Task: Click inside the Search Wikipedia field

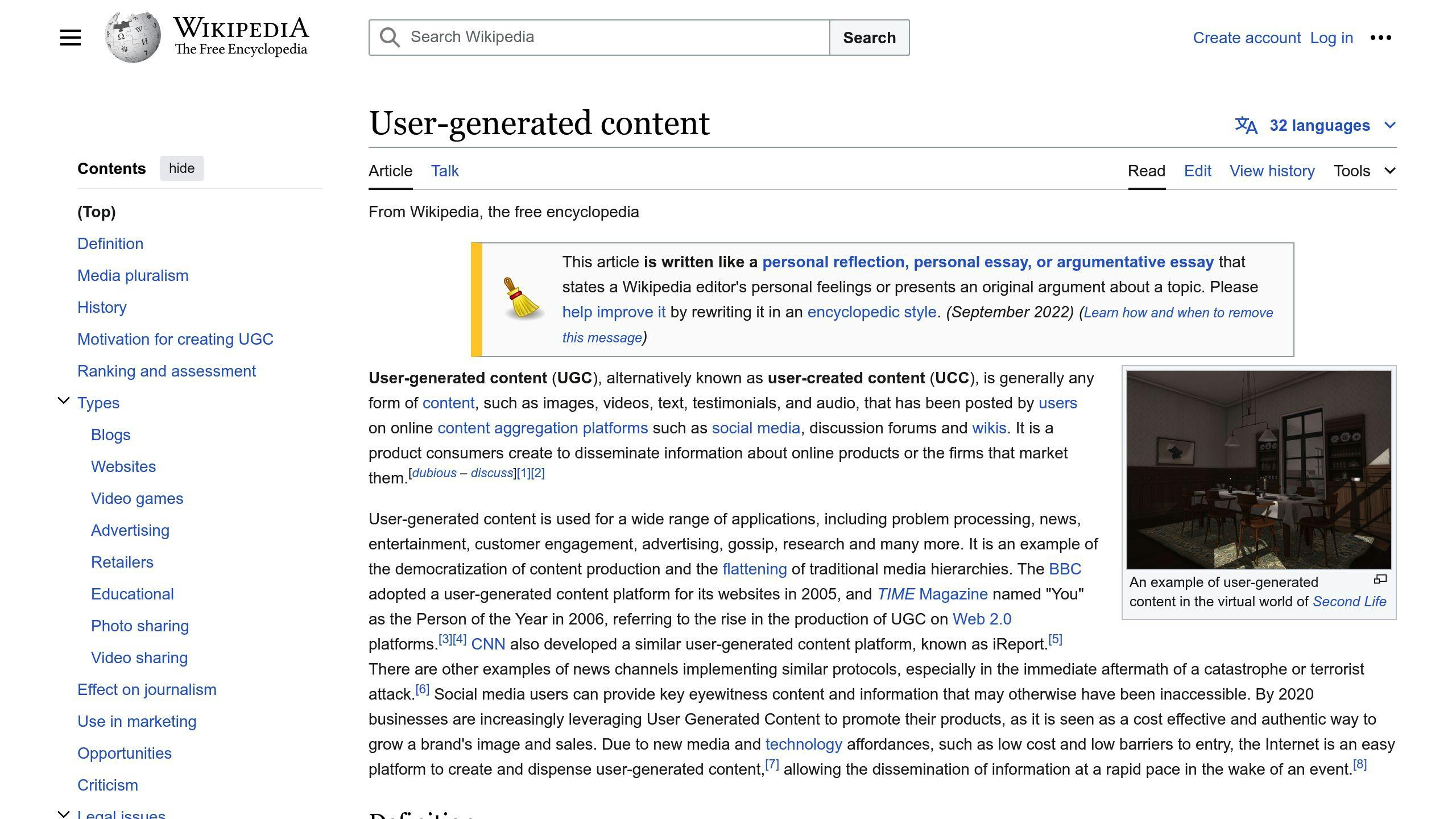Action: [597, 37]
